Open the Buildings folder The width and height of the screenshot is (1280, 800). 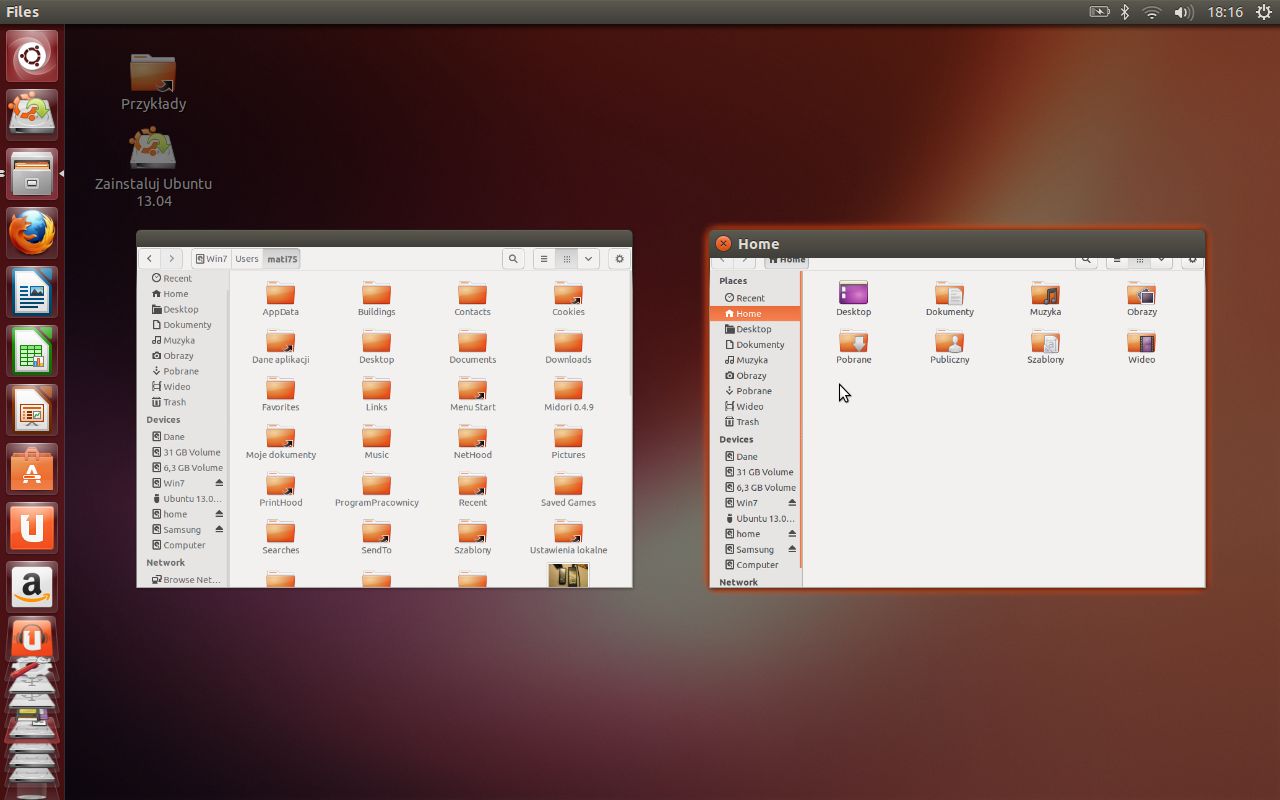376,299
